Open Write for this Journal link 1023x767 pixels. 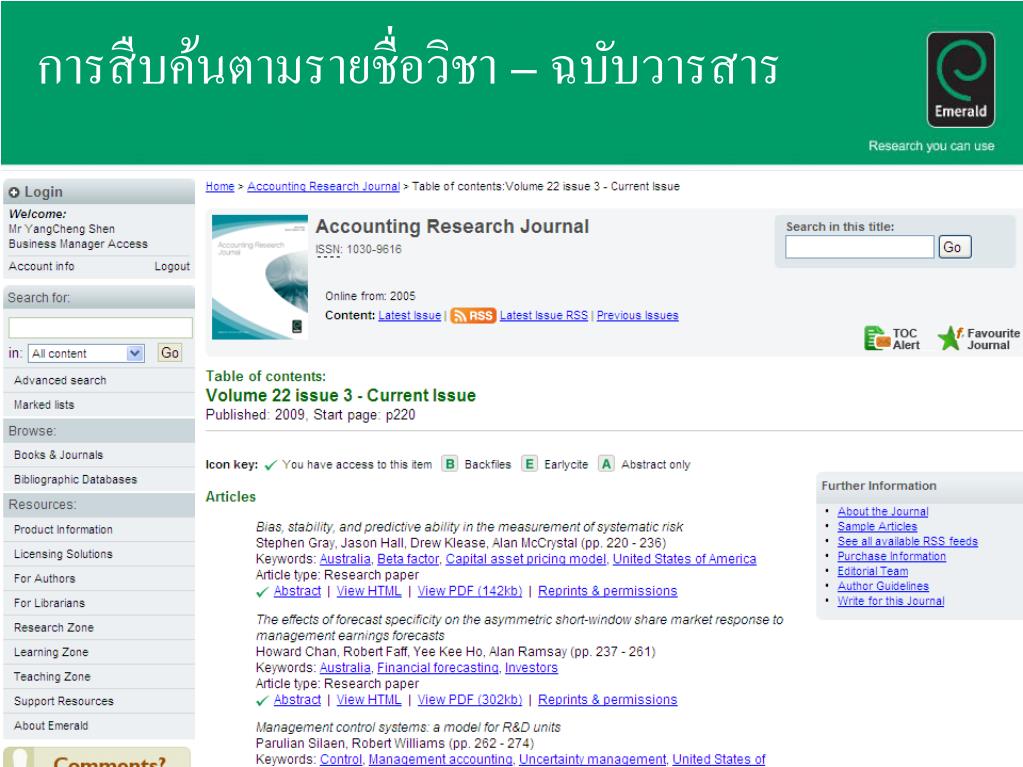click(891, 601)
